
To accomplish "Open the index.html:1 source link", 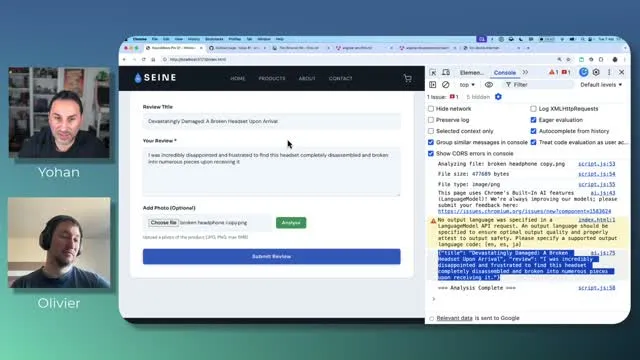I will (596, 220).
